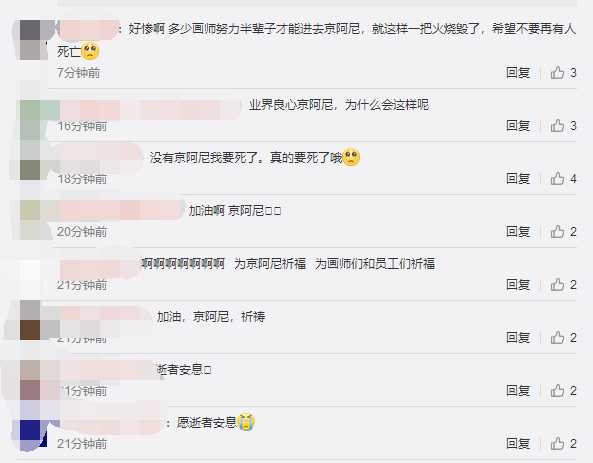593x463 pixels.
Task: Reply to the 业界良心京阿尼 comment
Action: click(x=518, y=125)
